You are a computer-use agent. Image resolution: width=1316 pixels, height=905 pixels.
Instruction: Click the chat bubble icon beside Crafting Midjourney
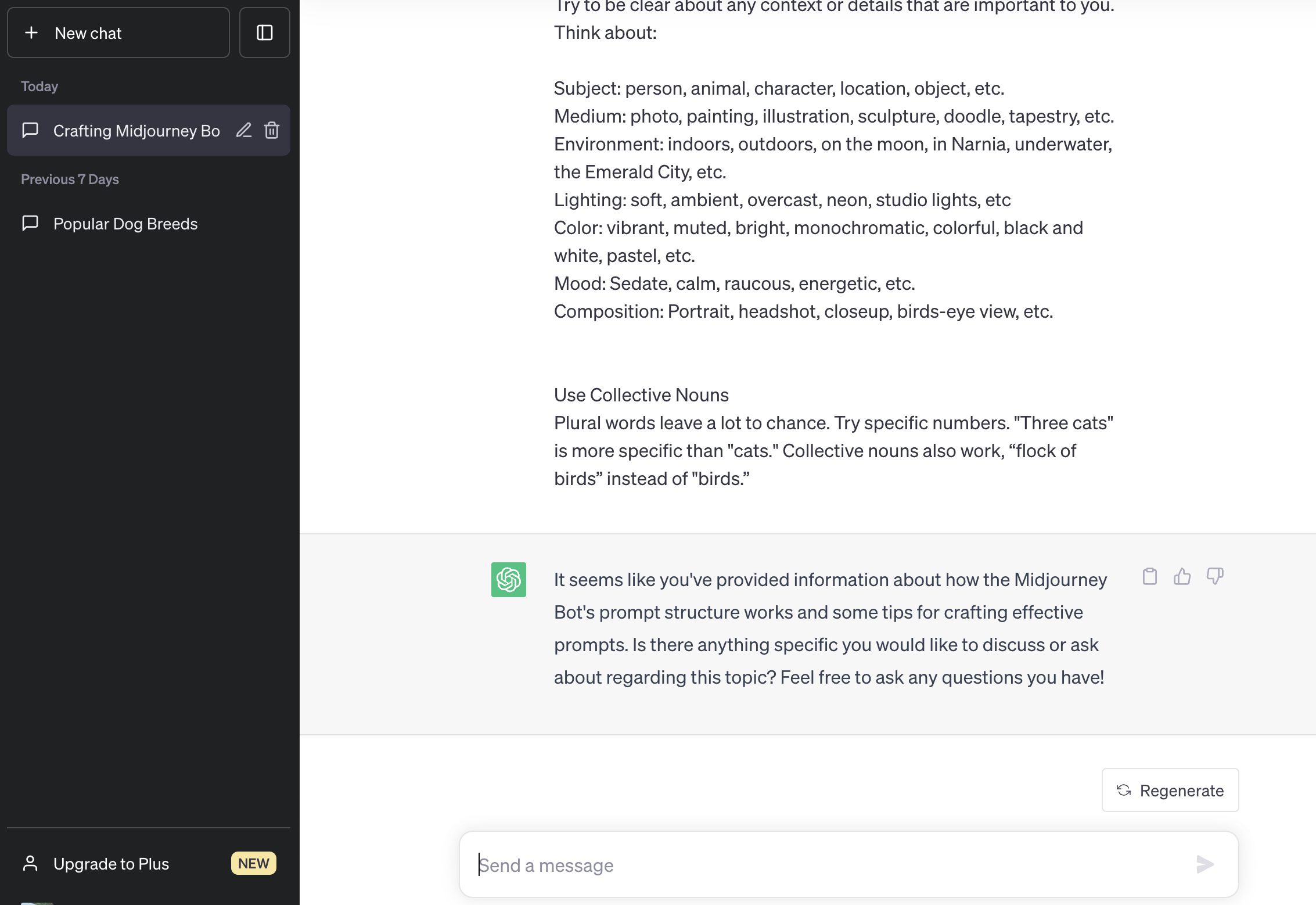point(30,130)
